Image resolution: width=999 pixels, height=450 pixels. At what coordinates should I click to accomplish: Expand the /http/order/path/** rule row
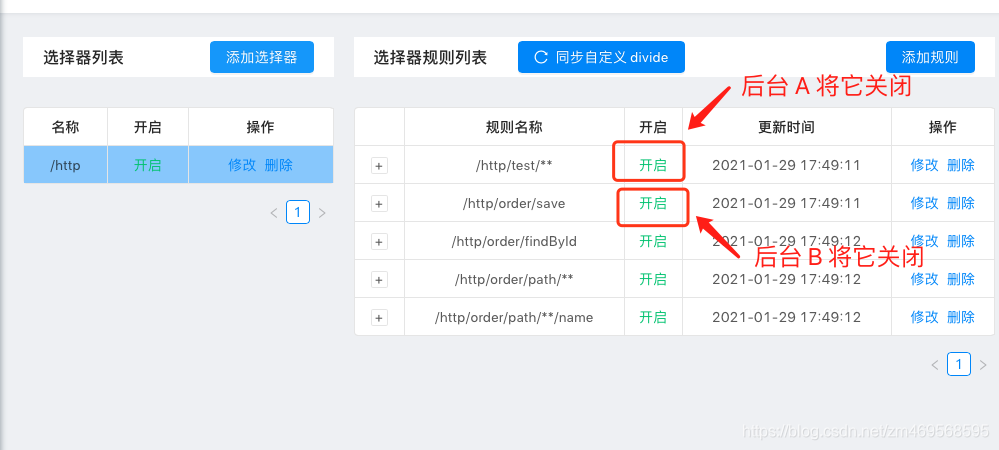click(x=379, y=279)
